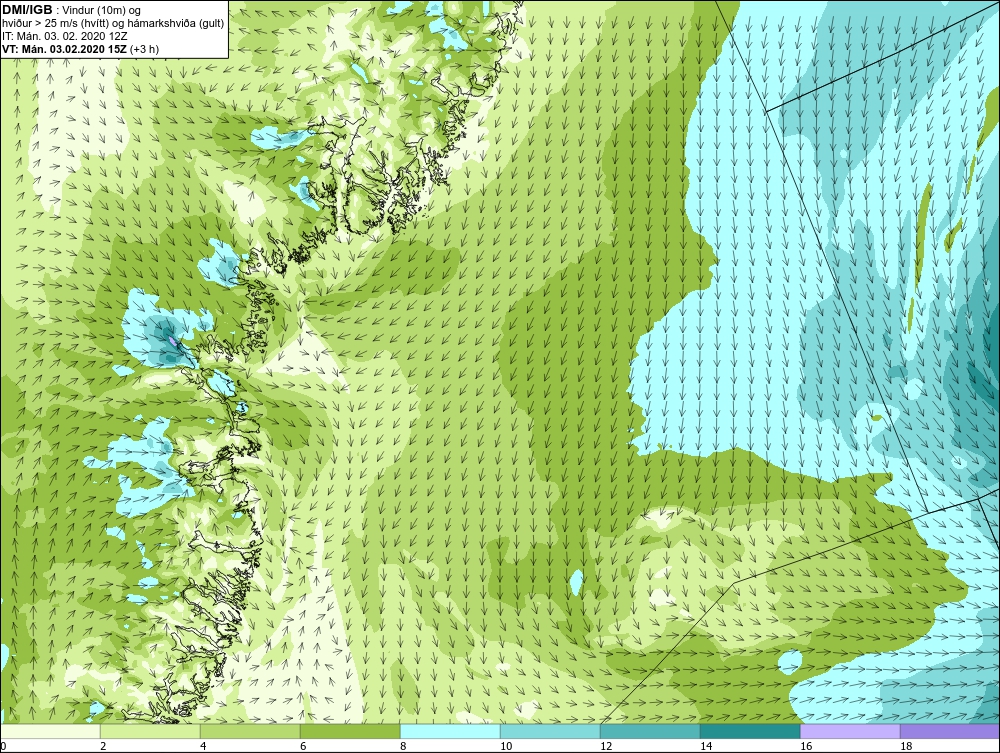
Task: Click the 16–18 m/s lavender legend swatch
Action: [x=850, y=731]
